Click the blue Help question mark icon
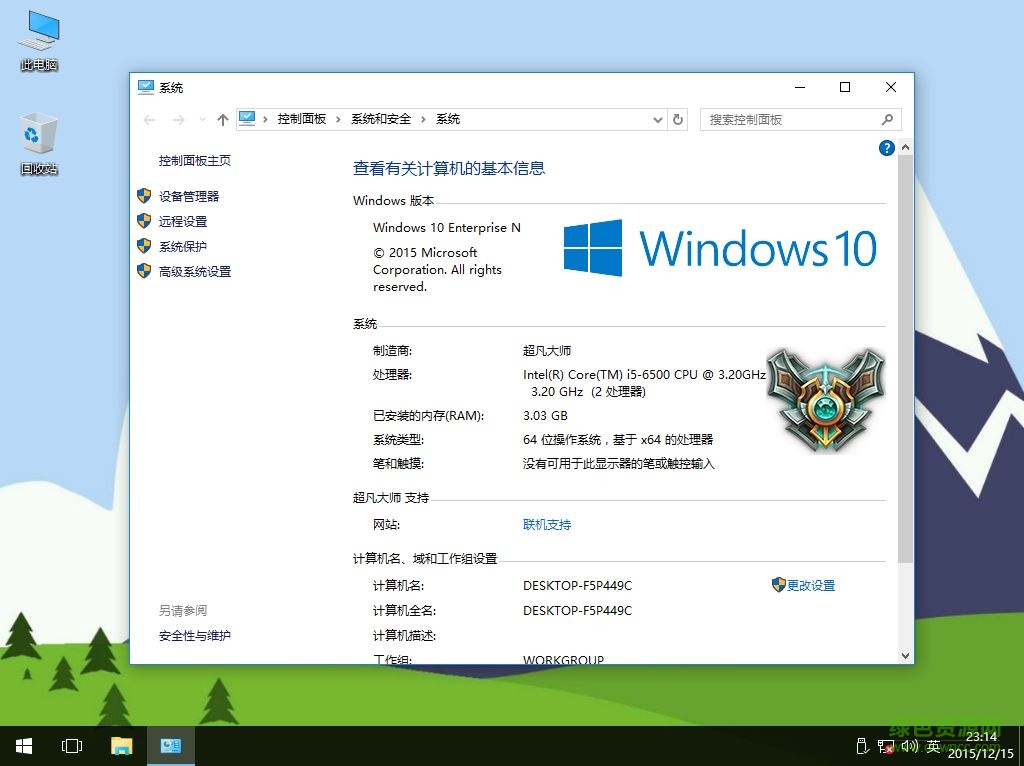Viewport: 1024px width, 766px height. tap(886, 148)
